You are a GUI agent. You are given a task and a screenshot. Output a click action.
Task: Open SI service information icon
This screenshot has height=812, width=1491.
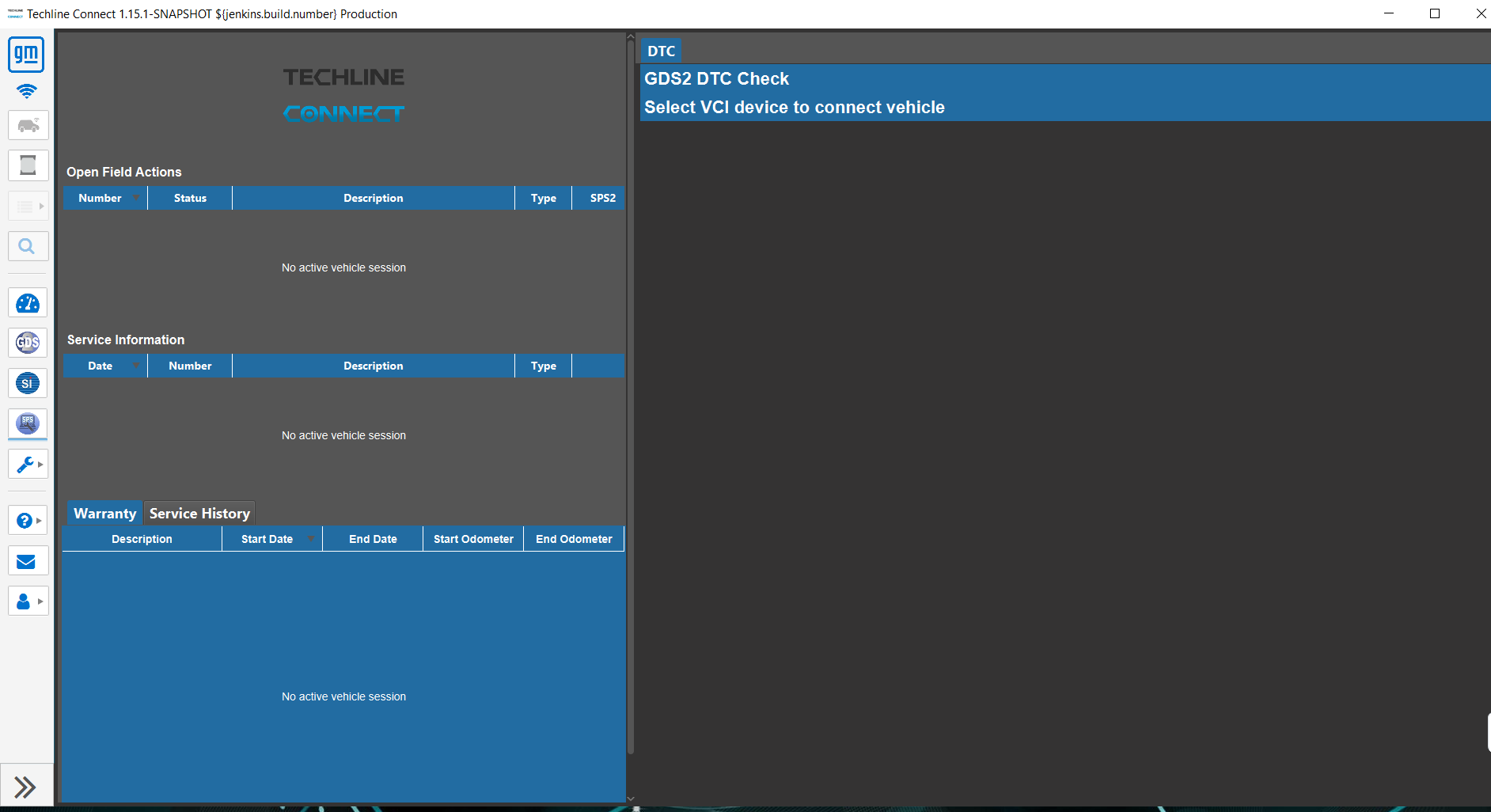(x=28, y=383)
